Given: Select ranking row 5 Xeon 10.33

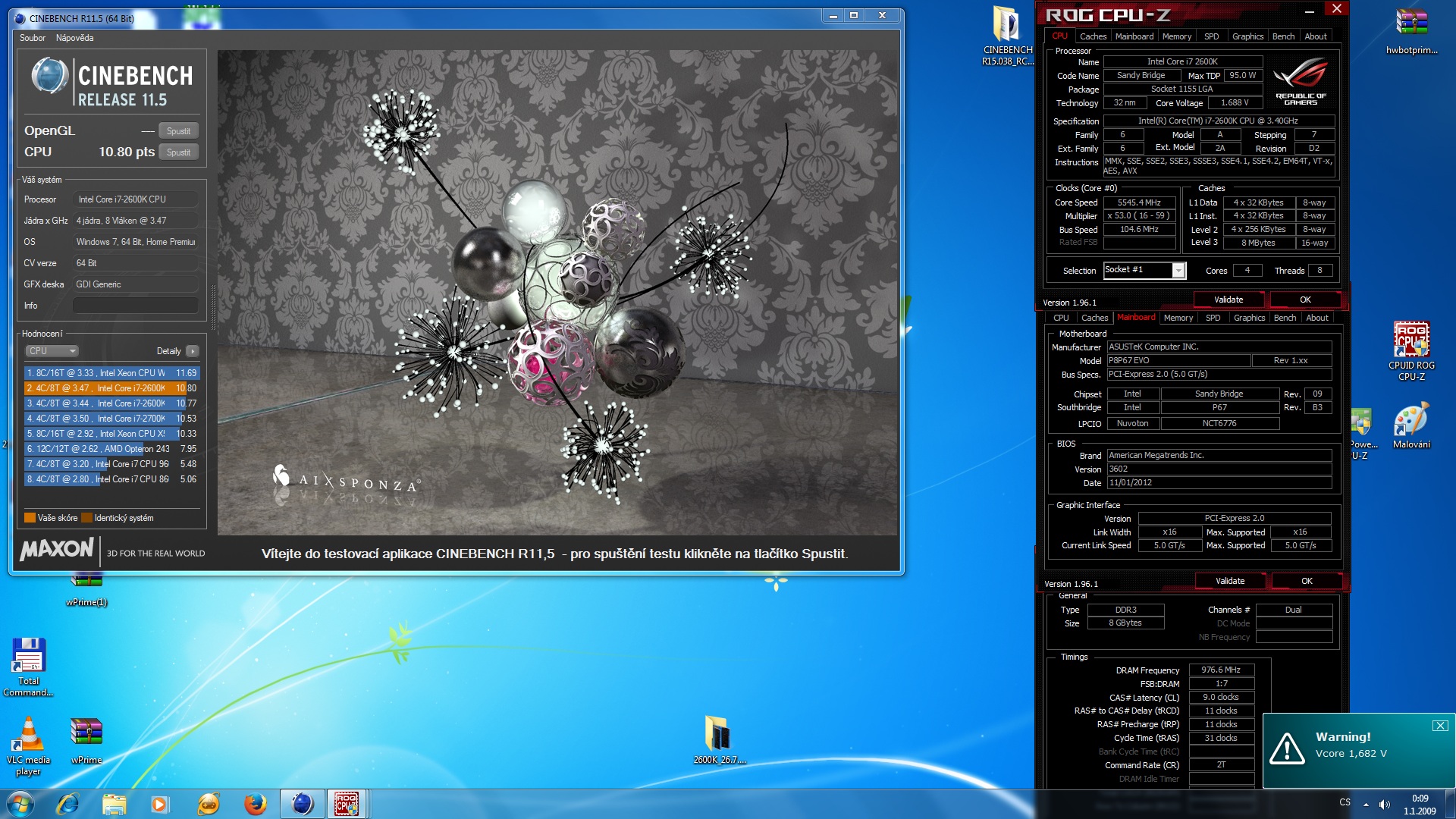Looking at the screenshot, I should tap(111, 434).
